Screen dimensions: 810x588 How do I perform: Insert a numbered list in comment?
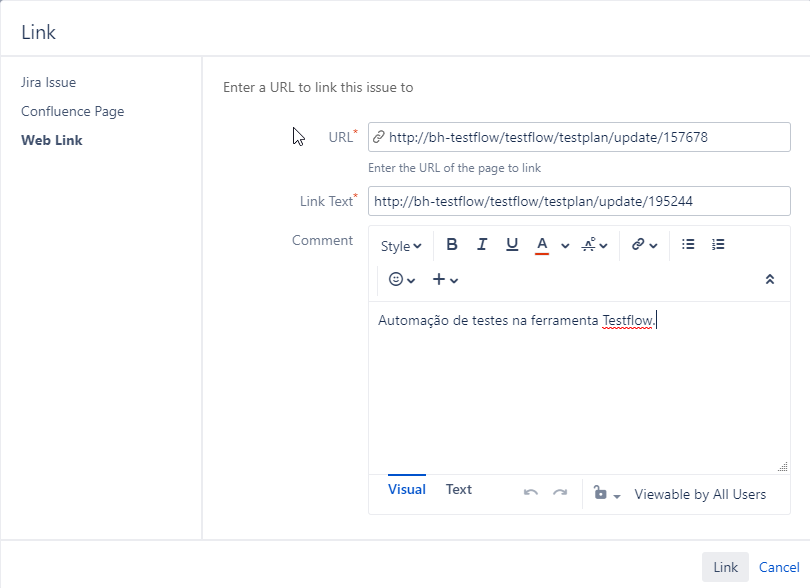pyautogui.click(x=718, y=245)
